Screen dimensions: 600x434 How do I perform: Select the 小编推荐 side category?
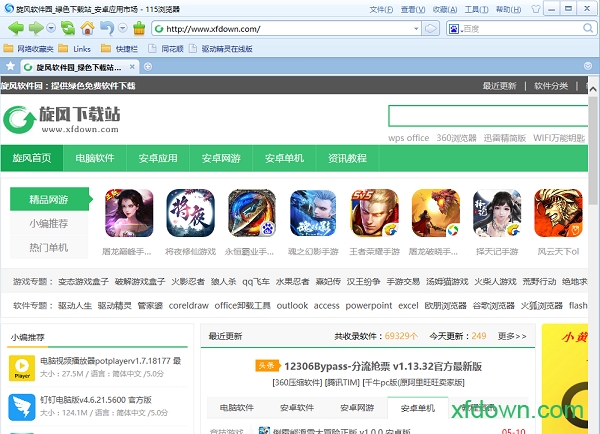pos(49,223)
